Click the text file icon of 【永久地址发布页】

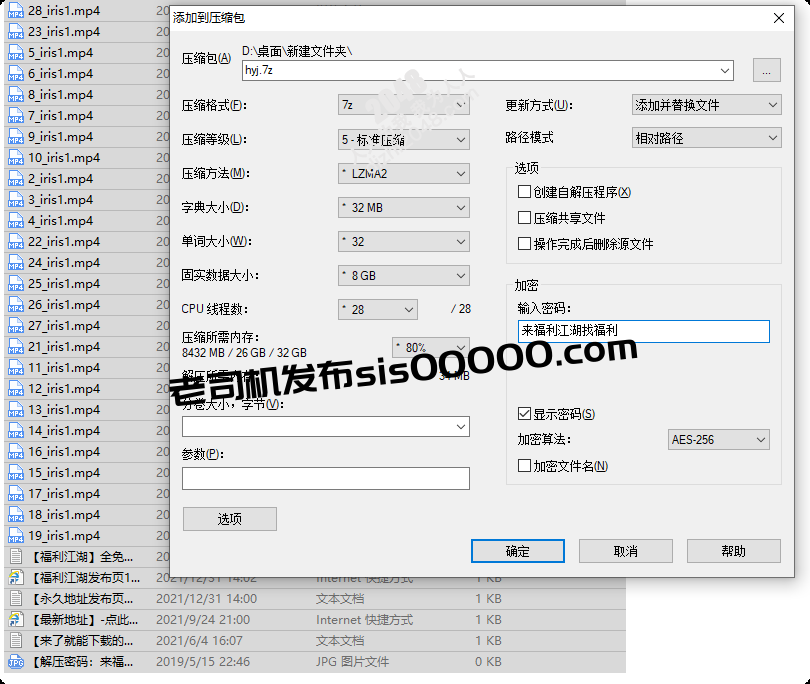pyautogui.click(x=14, y=598)
